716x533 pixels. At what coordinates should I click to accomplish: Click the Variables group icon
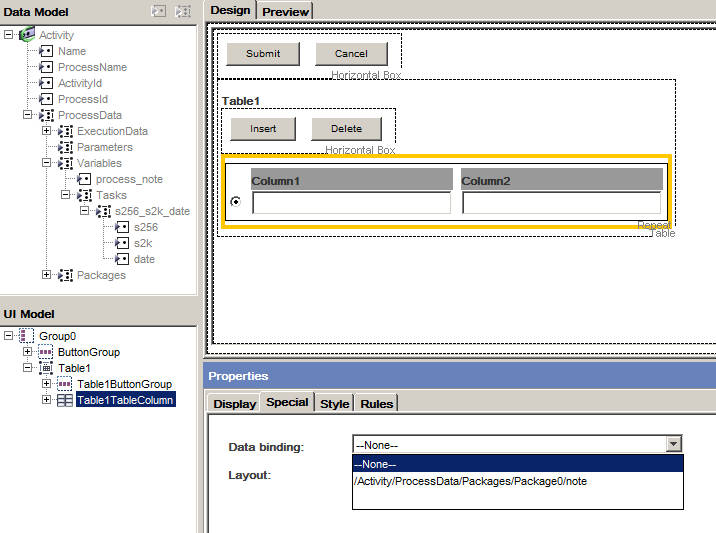[65, 163]
